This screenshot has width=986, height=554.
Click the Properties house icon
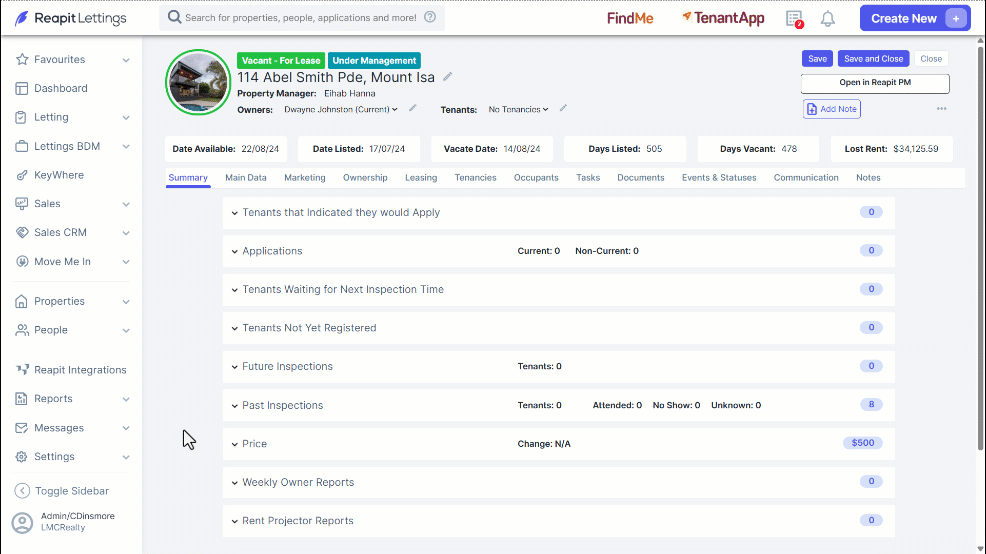(22, 301)
